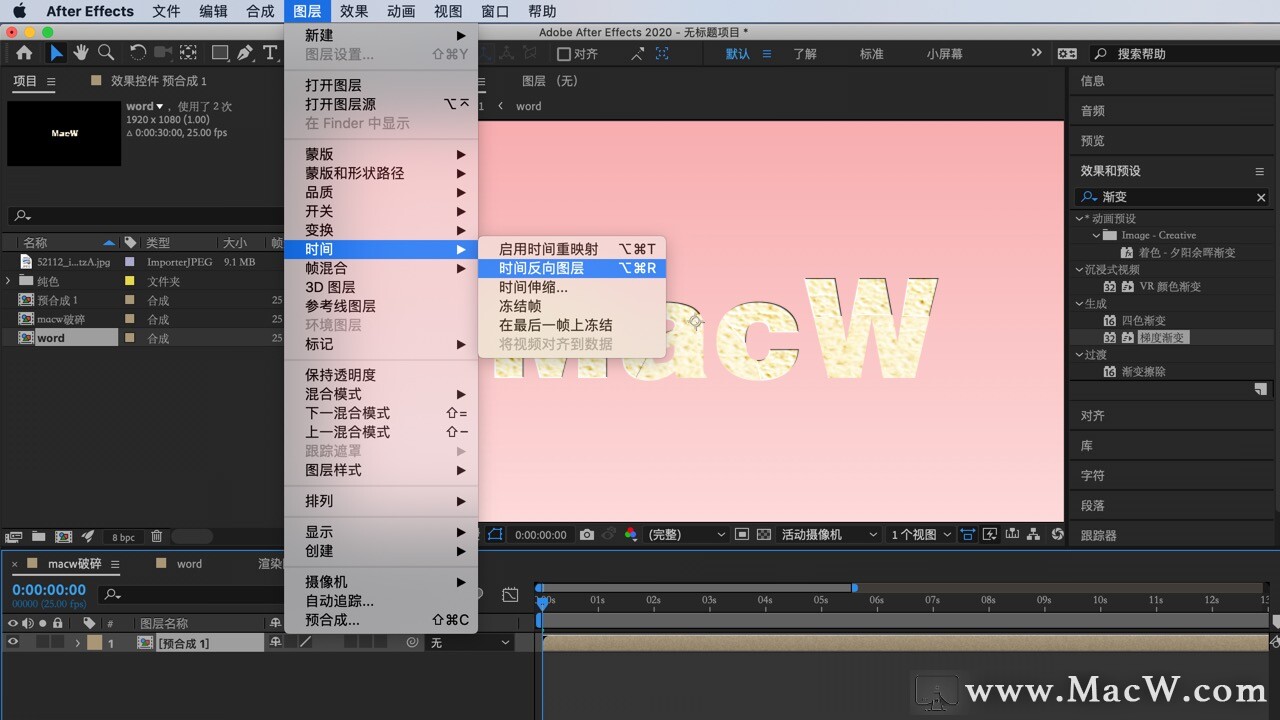Click the timeline current time 0:00:00:00

tap(49, 590)
